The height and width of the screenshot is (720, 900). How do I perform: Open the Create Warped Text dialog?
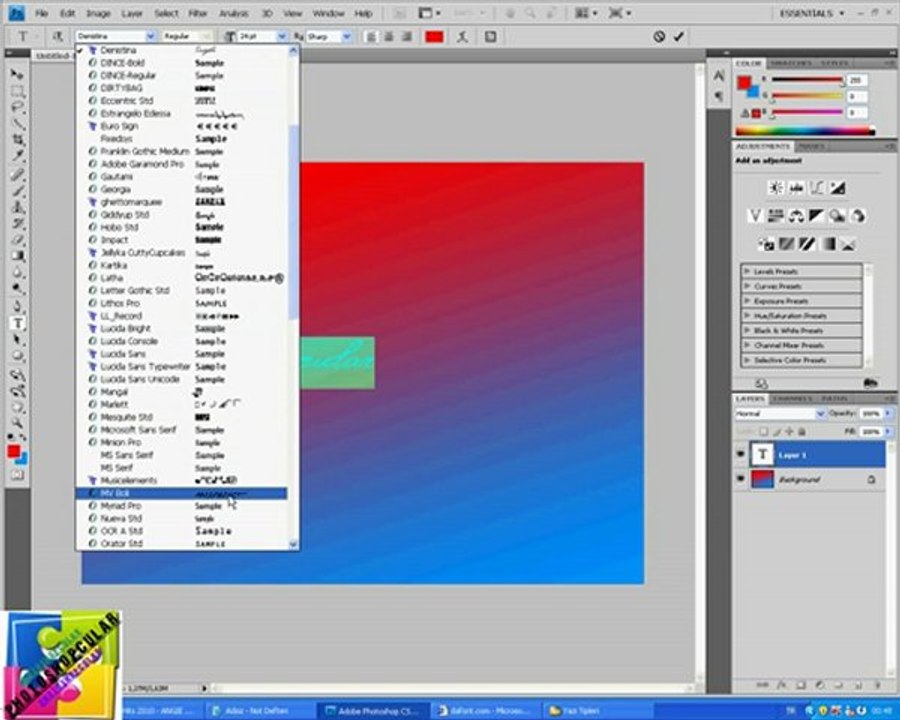coord(463,37)
